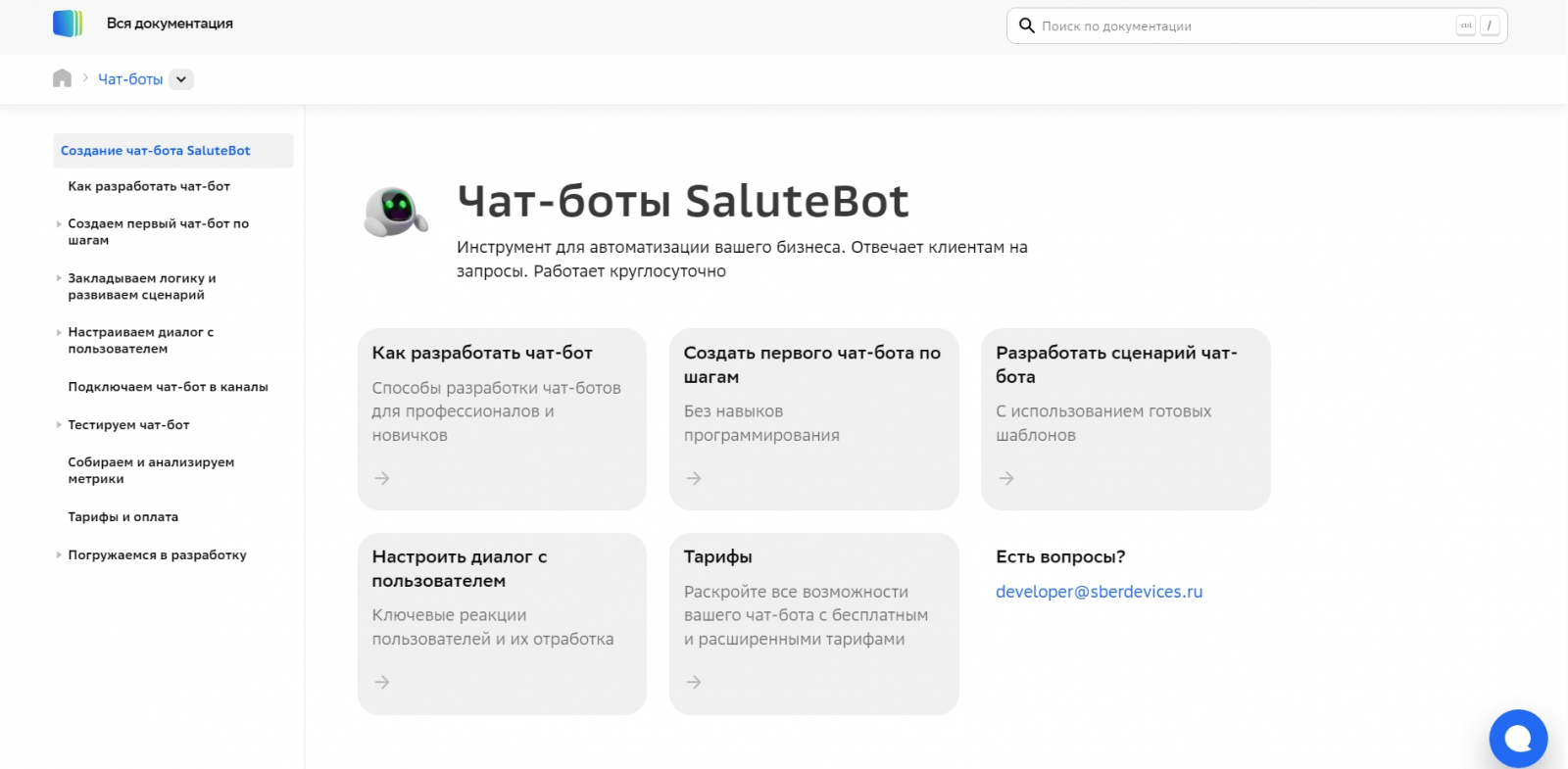Click 'Способы разработки чат-ботов' card description

click(496, 411)
